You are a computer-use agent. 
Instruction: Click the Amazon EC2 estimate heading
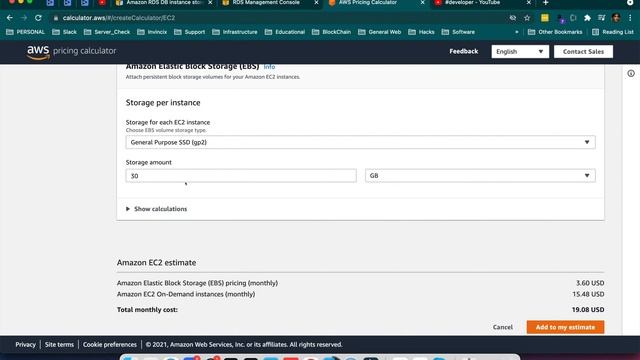(x=156, y=262)
